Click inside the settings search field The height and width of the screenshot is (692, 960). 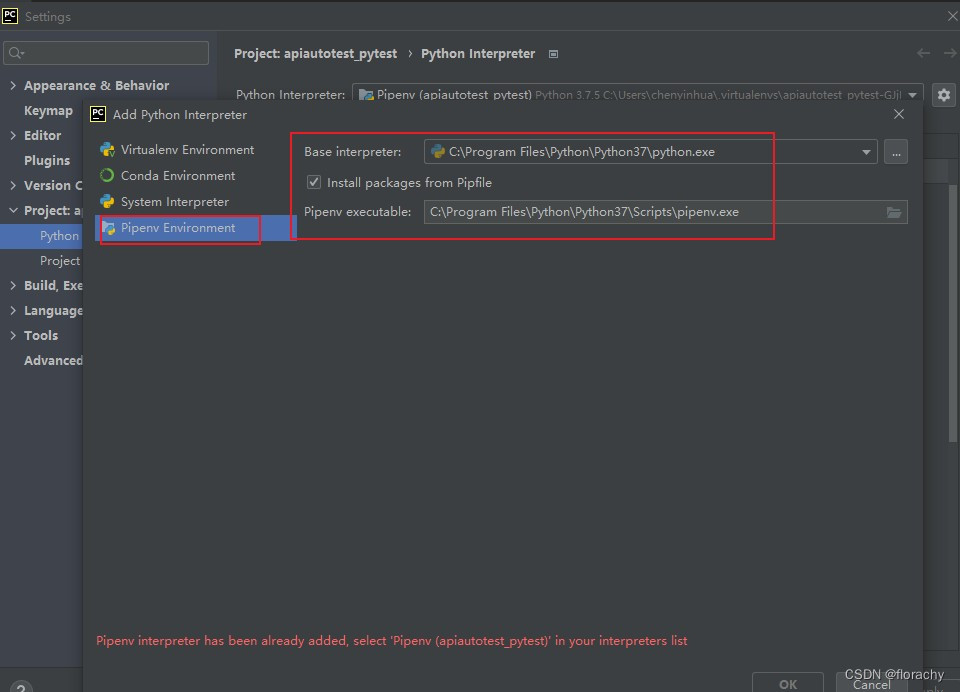click(x=106, y=52)
